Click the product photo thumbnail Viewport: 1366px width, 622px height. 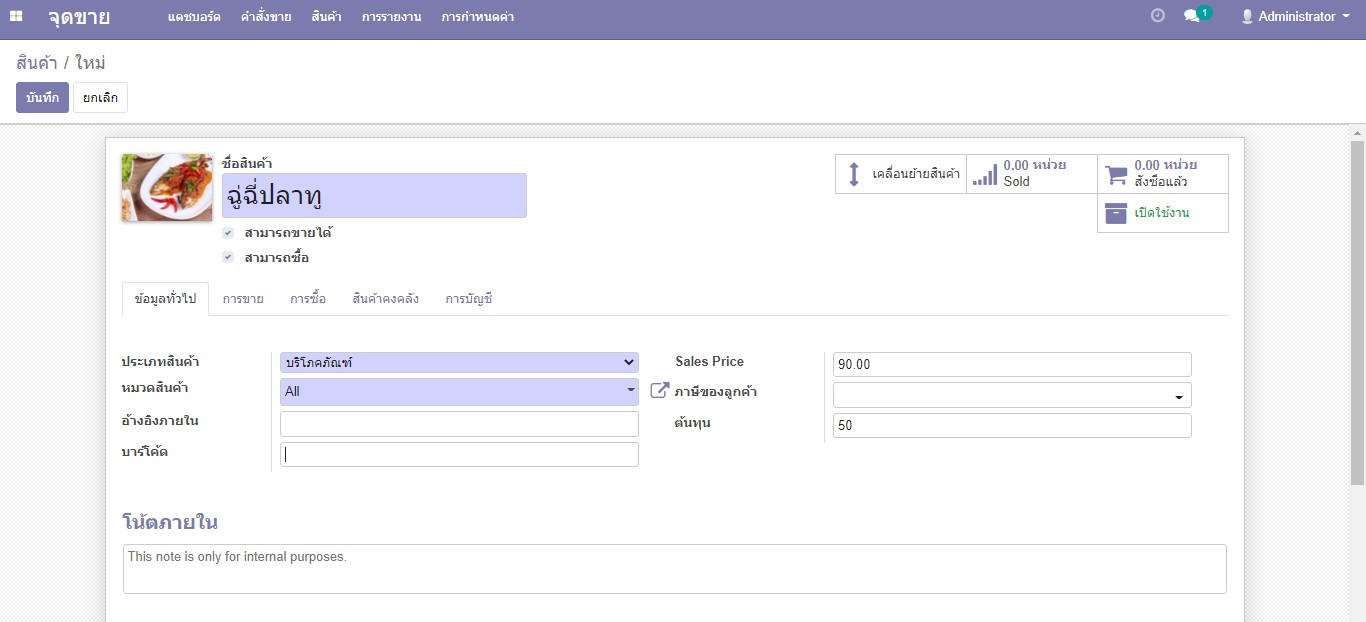[x=167, y=188]
